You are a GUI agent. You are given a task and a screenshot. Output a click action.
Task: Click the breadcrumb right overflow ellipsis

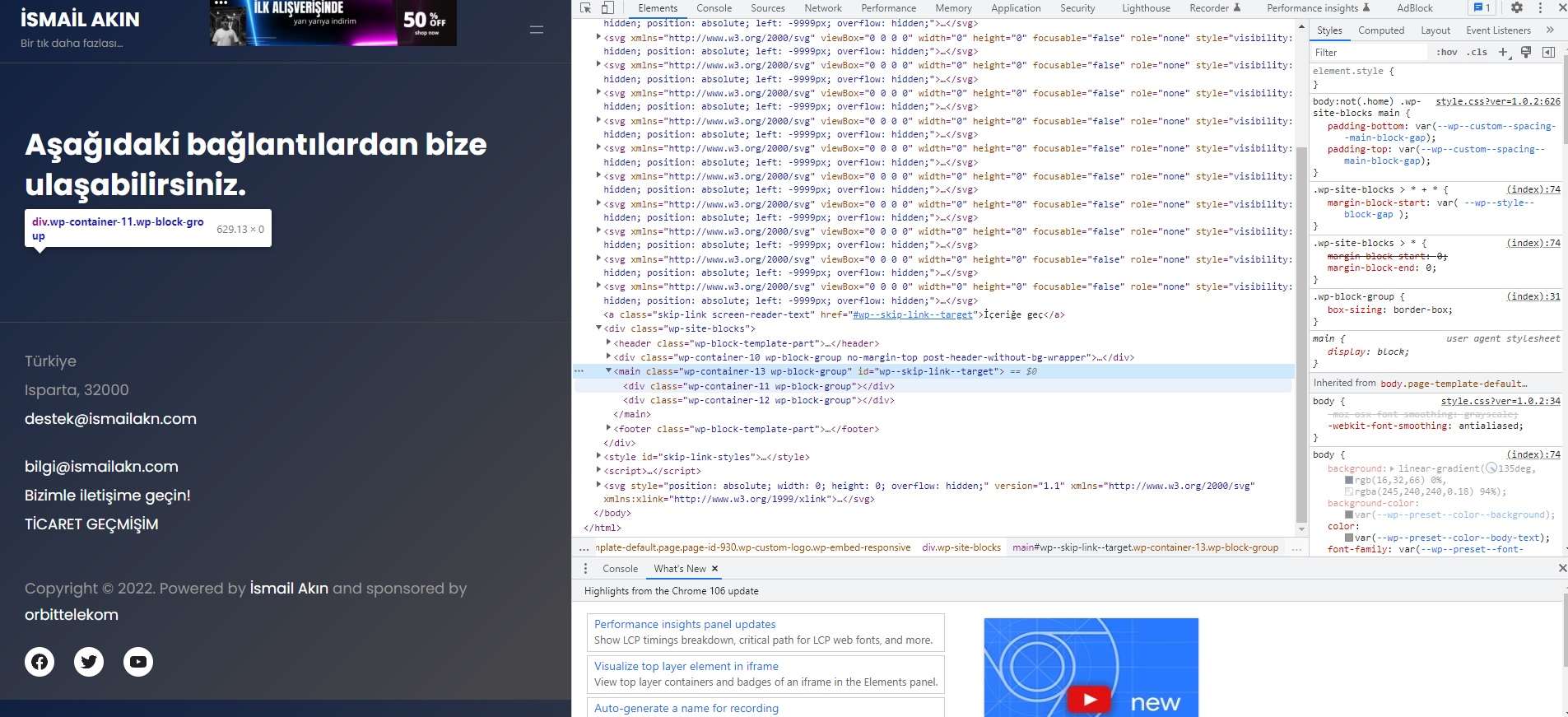[1296, 547]
